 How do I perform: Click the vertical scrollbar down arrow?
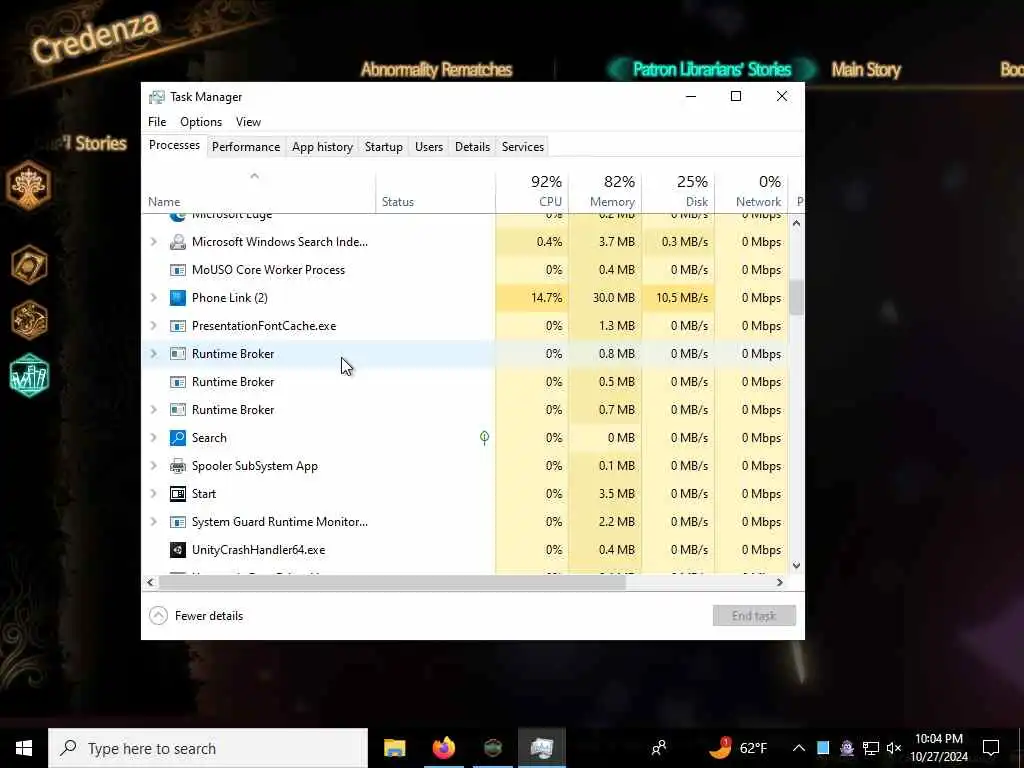point(796,566)
